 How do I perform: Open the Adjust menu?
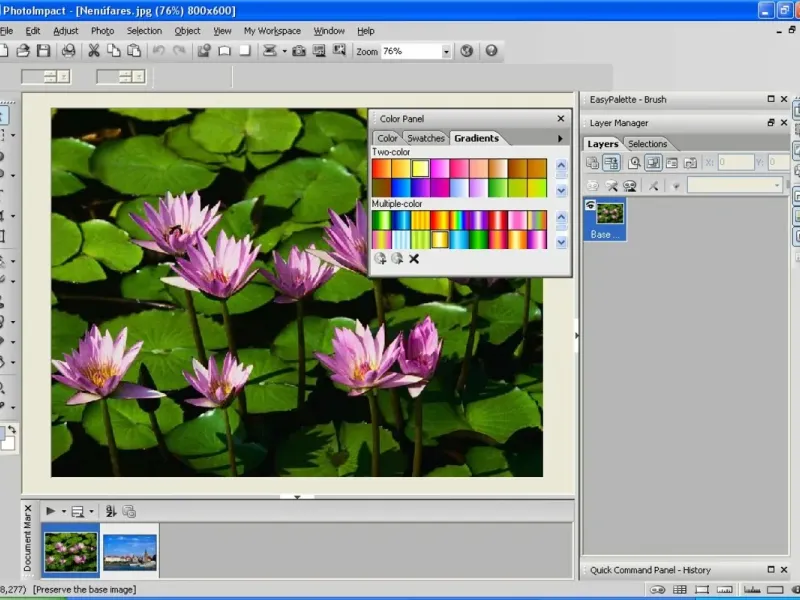click(66, 31)
